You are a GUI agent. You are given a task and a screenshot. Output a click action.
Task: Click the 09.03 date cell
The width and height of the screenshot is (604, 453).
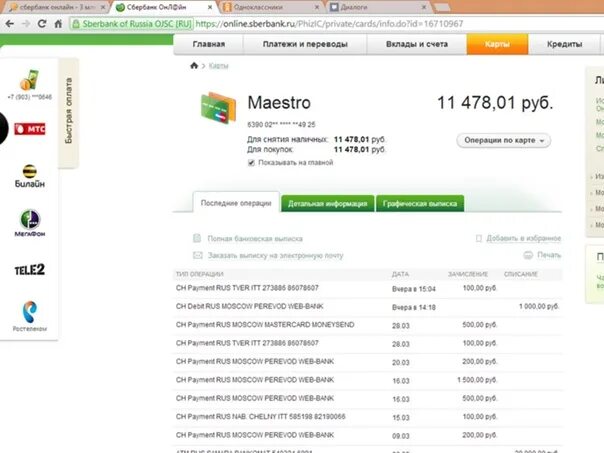(x=401, y=436)
